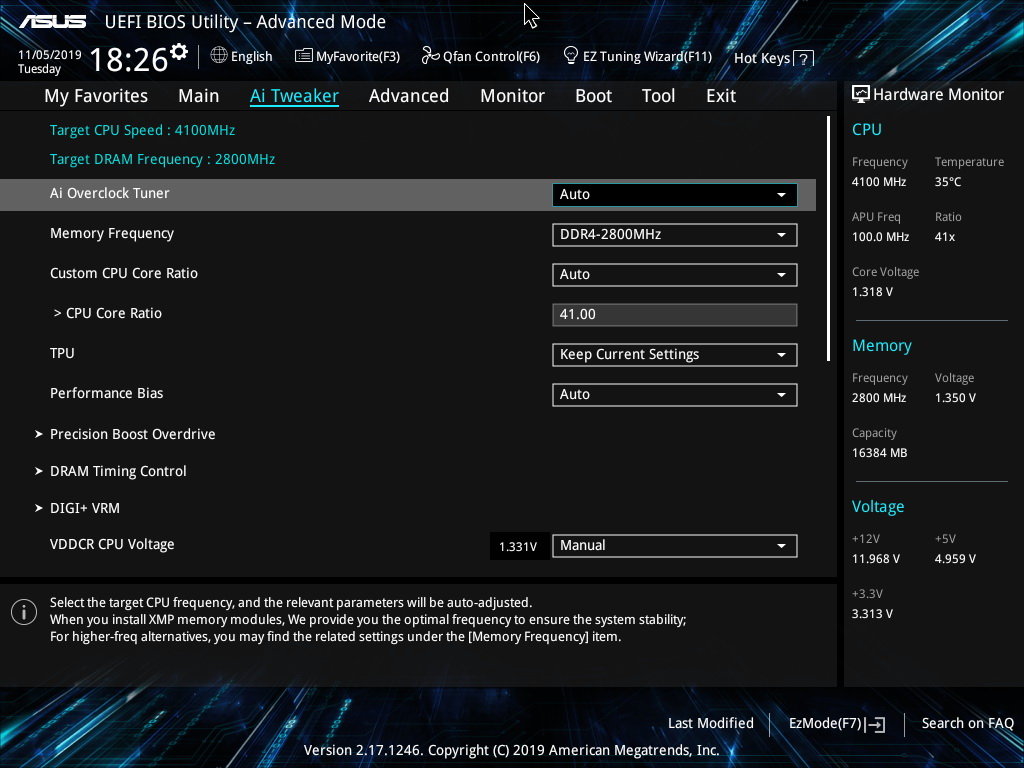
Task: Switch to the Main tab
Action: click(199, 96)
